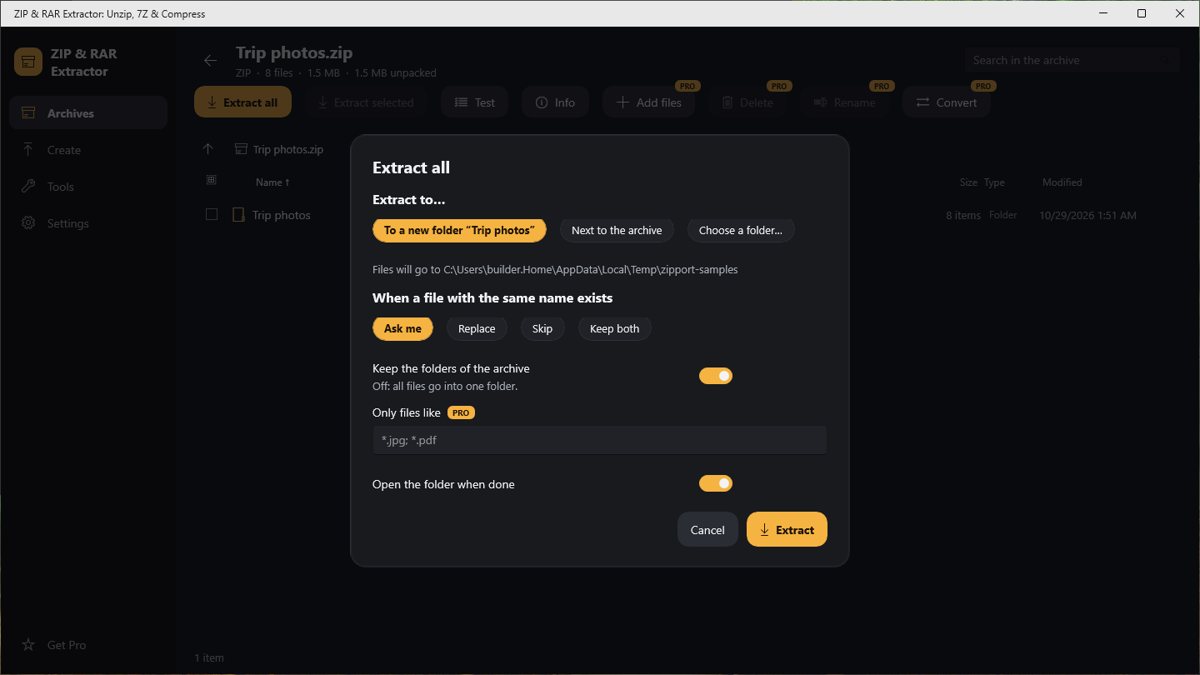Click the Extract all toolbar button
The image size is (1200, 675).
(x=243, y=102)
